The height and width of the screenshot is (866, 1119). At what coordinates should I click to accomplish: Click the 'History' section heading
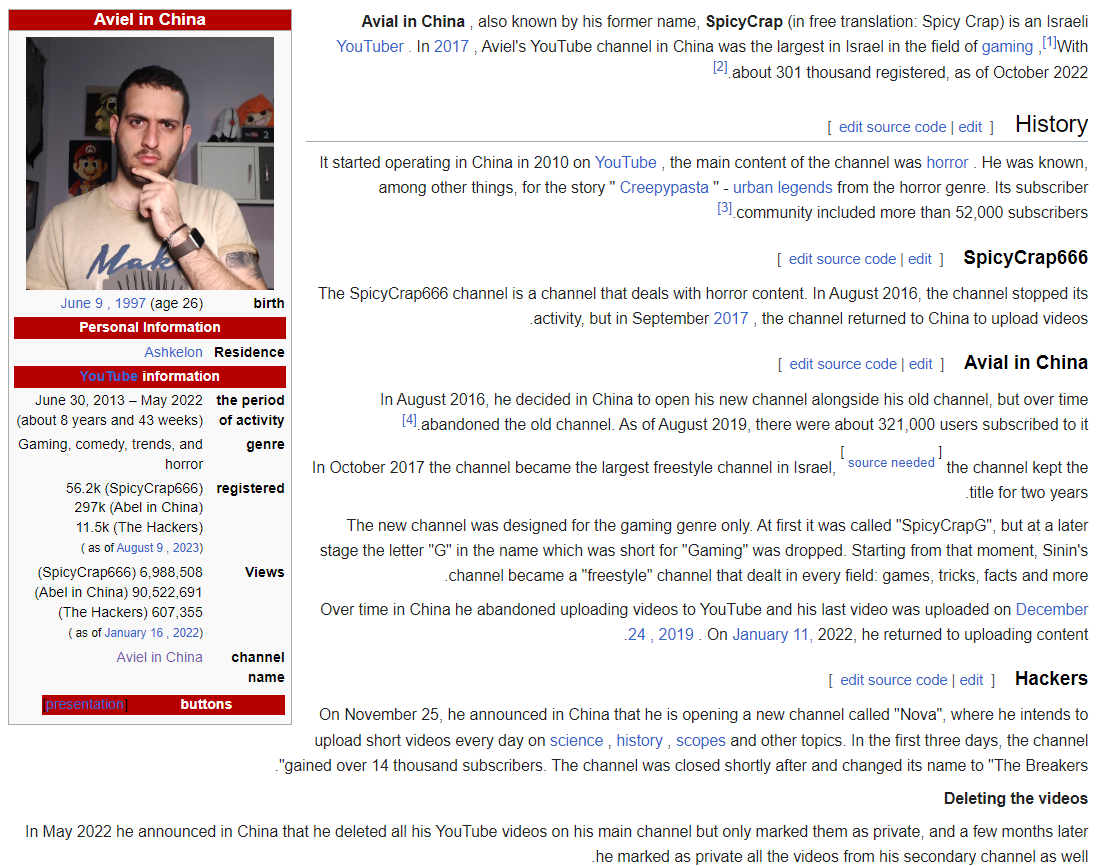1051,124
